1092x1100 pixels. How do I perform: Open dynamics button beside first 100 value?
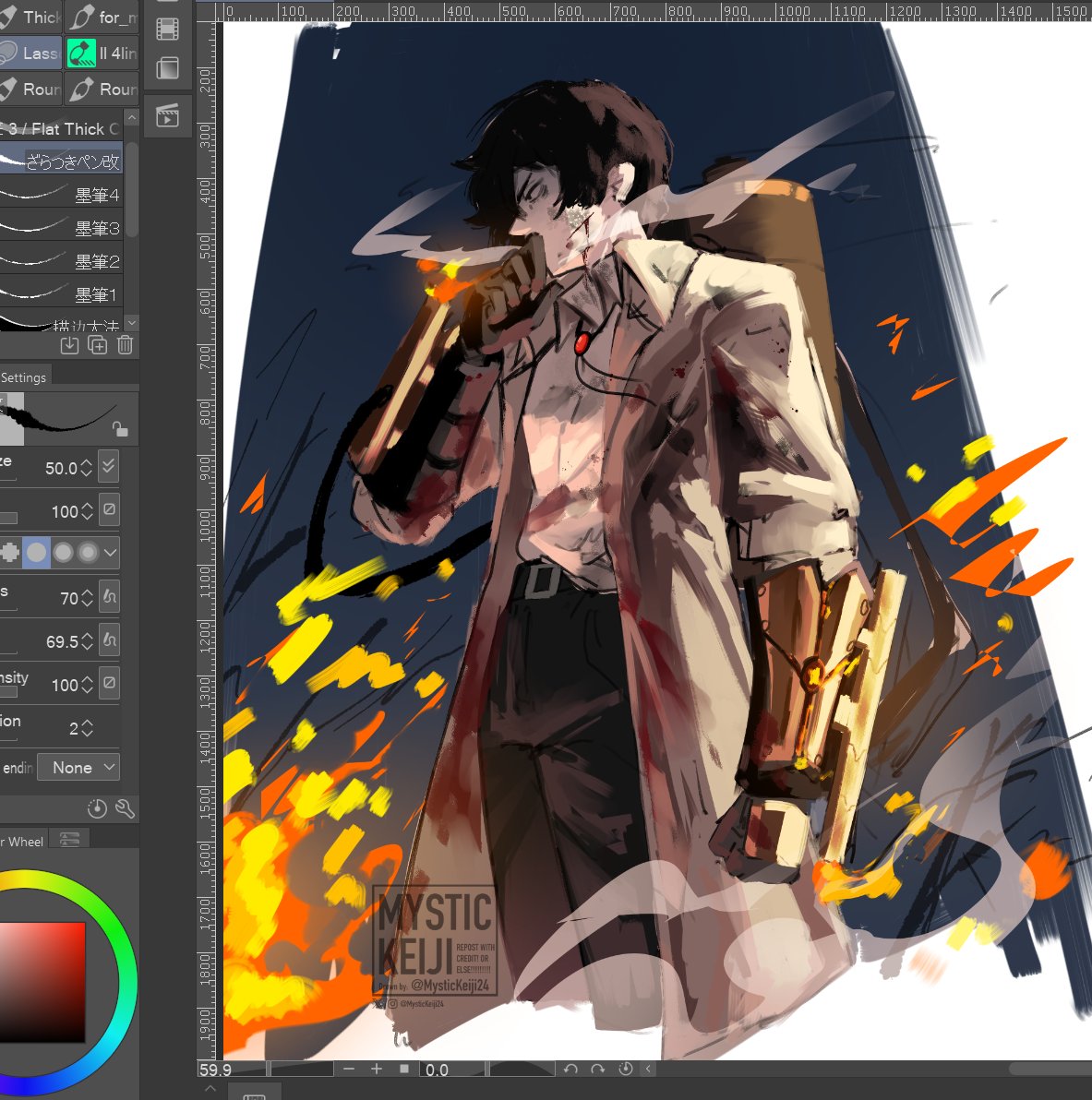click(x=109, y=510)
